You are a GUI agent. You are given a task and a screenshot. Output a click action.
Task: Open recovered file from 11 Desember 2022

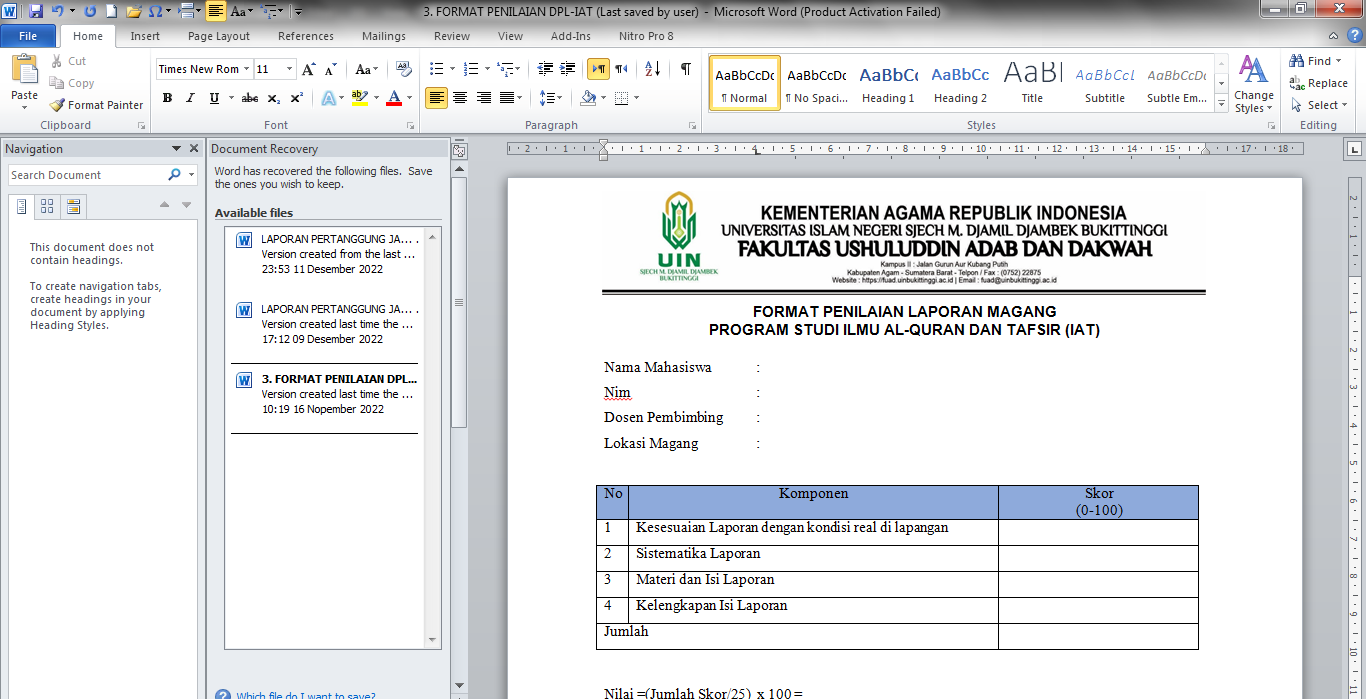pos(325,254)
